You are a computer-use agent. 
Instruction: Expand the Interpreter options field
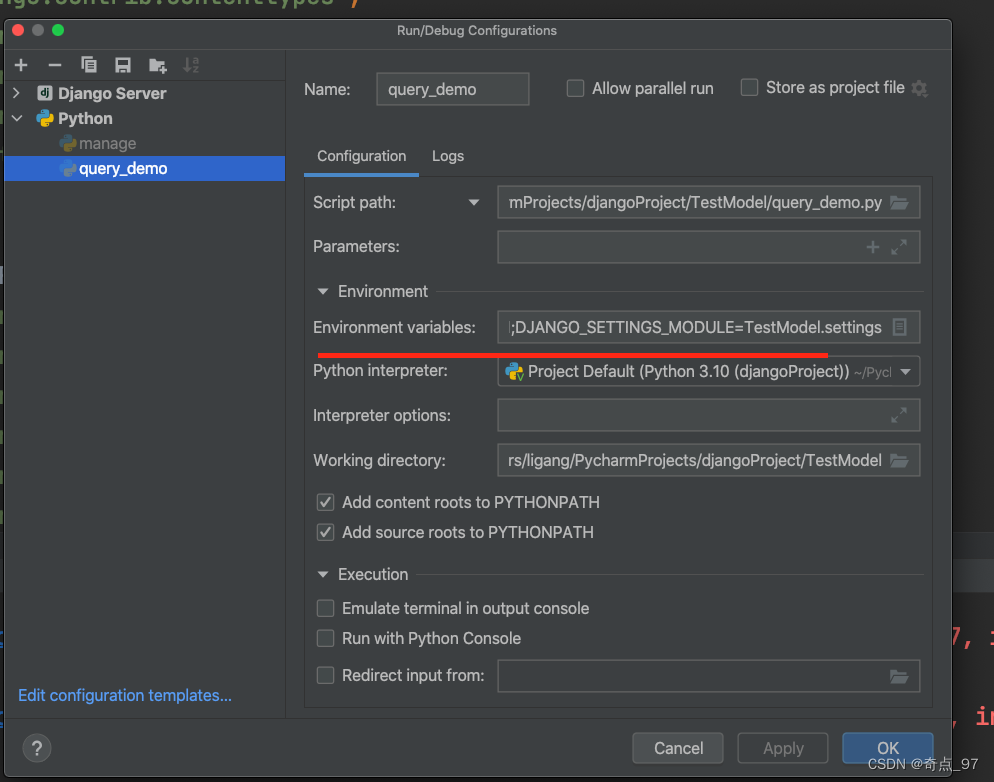pos(899,416)
